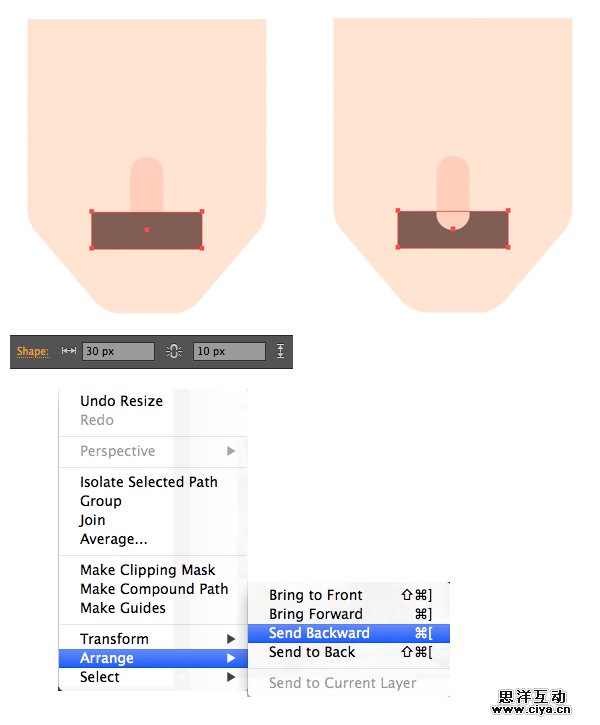Click the Shape link label
This screenshot has width=600, height=725.
click(x=32, y=351)
